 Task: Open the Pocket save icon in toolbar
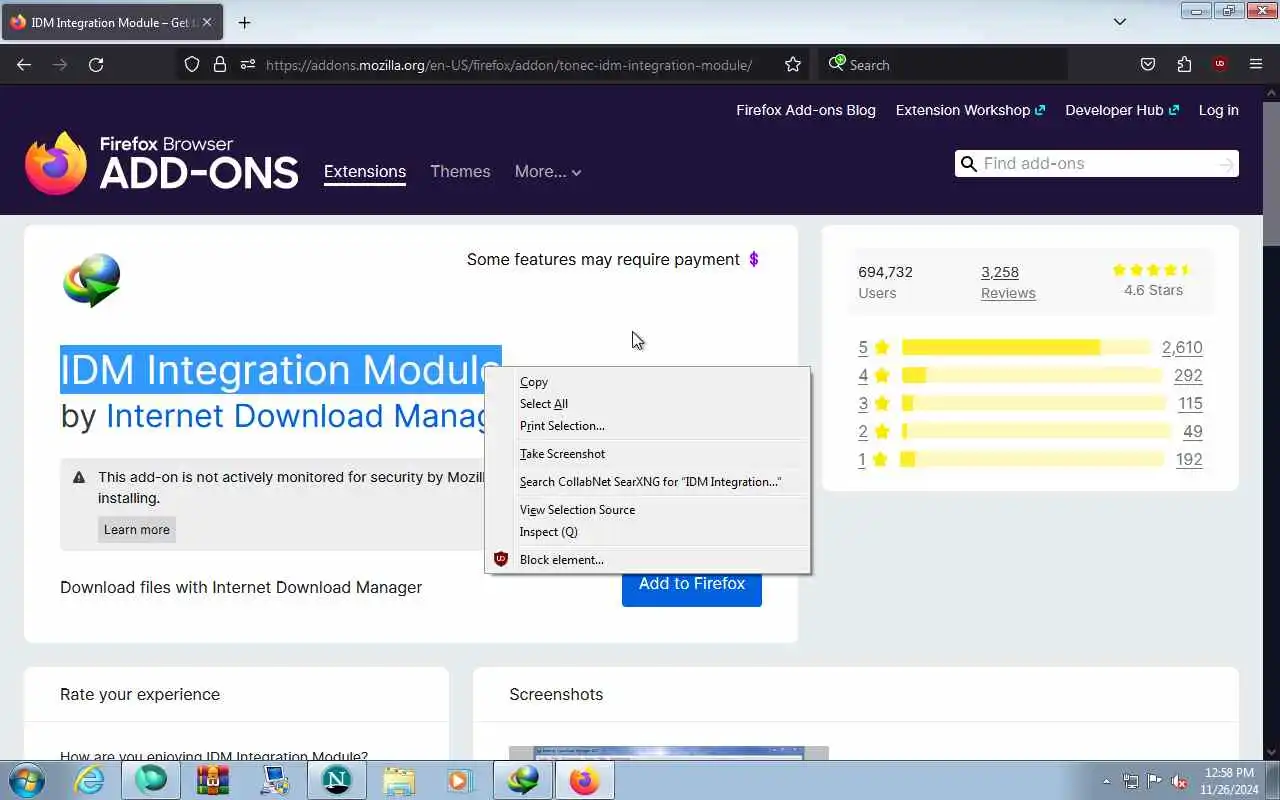click(x=1148, y=64)
